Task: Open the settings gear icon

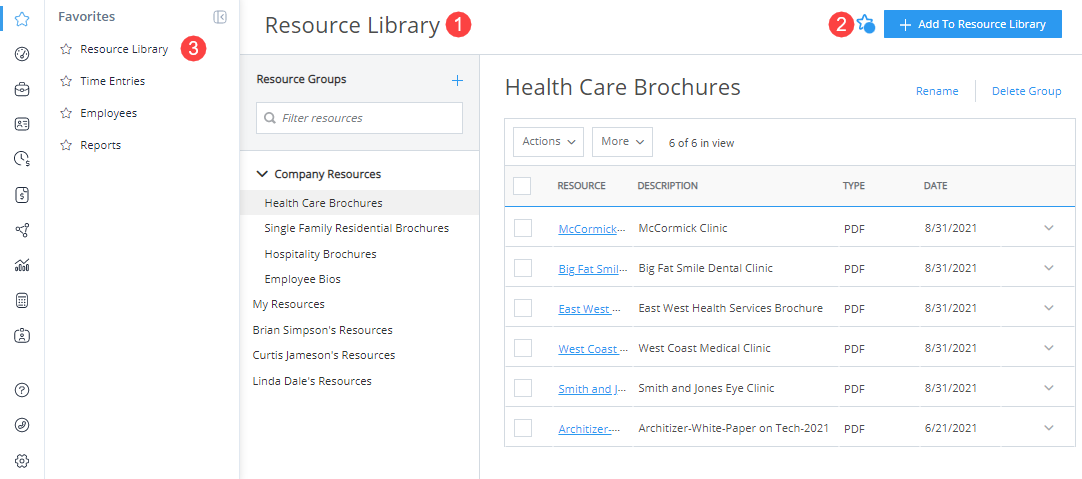Action: point(22,460)
